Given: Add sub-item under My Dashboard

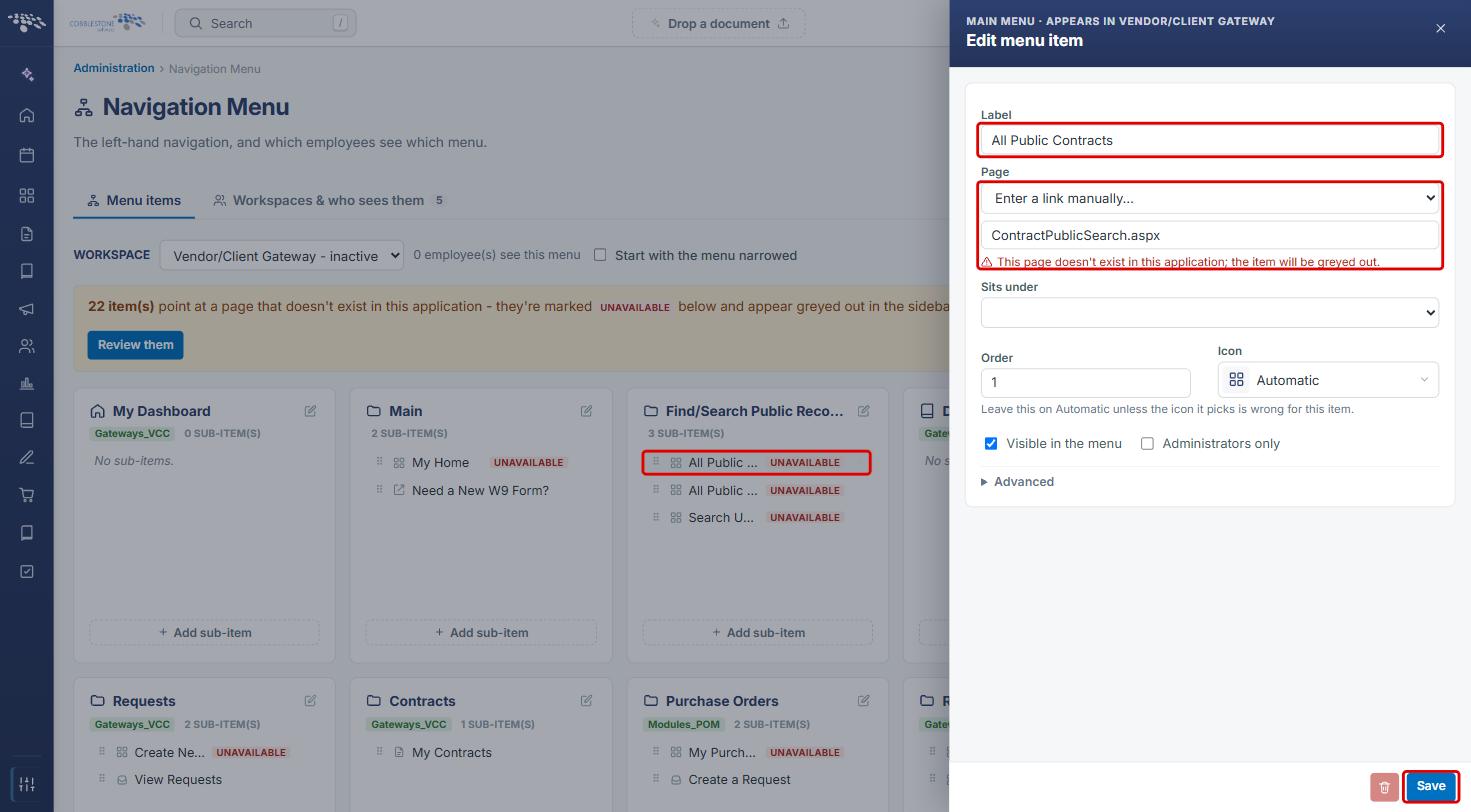Looking at the screenshot, I should pyautogui.click(x=205, y=633).
